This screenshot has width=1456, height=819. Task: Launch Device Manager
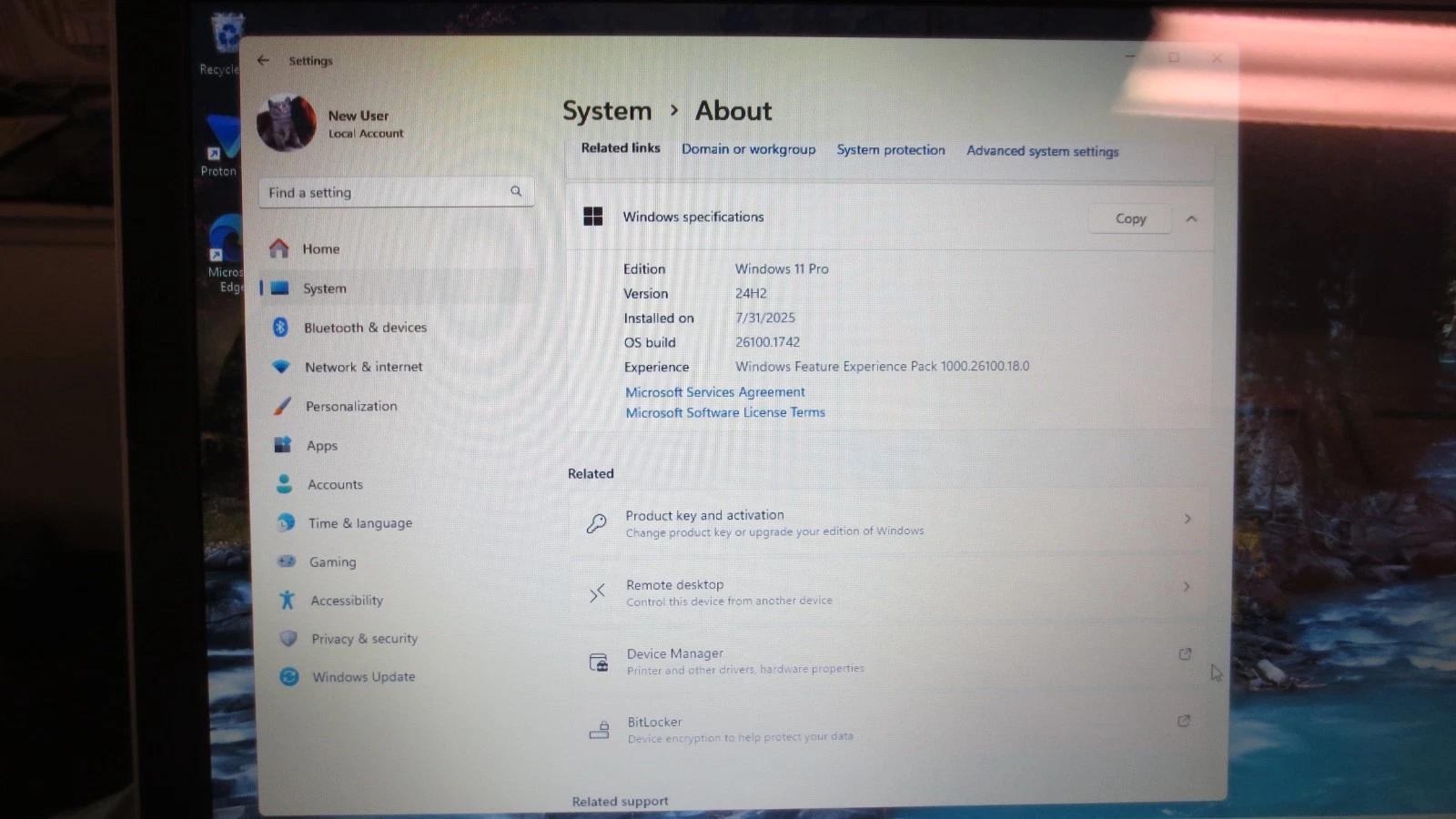click(891, 661)
